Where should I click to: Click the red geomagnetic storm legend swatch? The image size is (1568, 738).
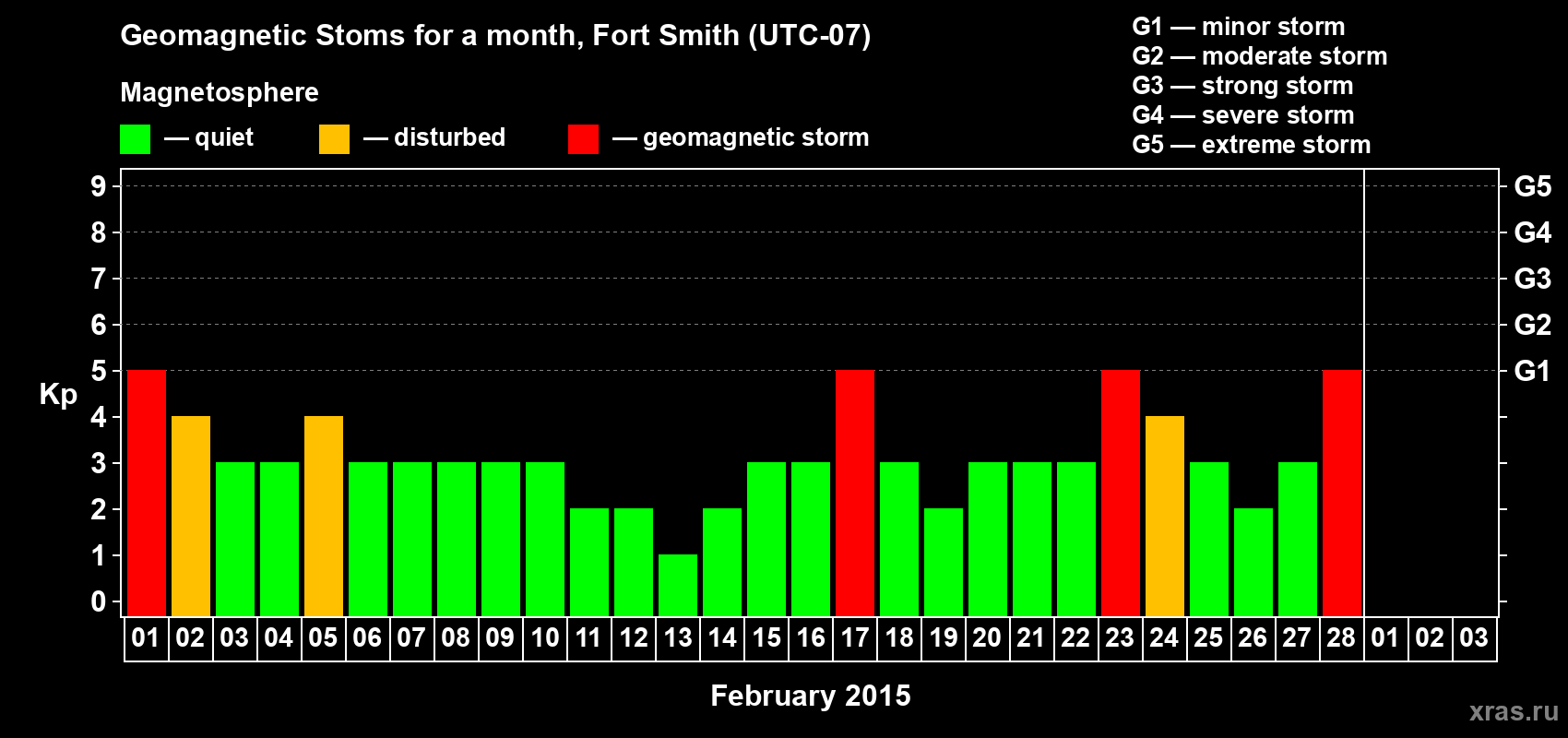click(583, 139)
